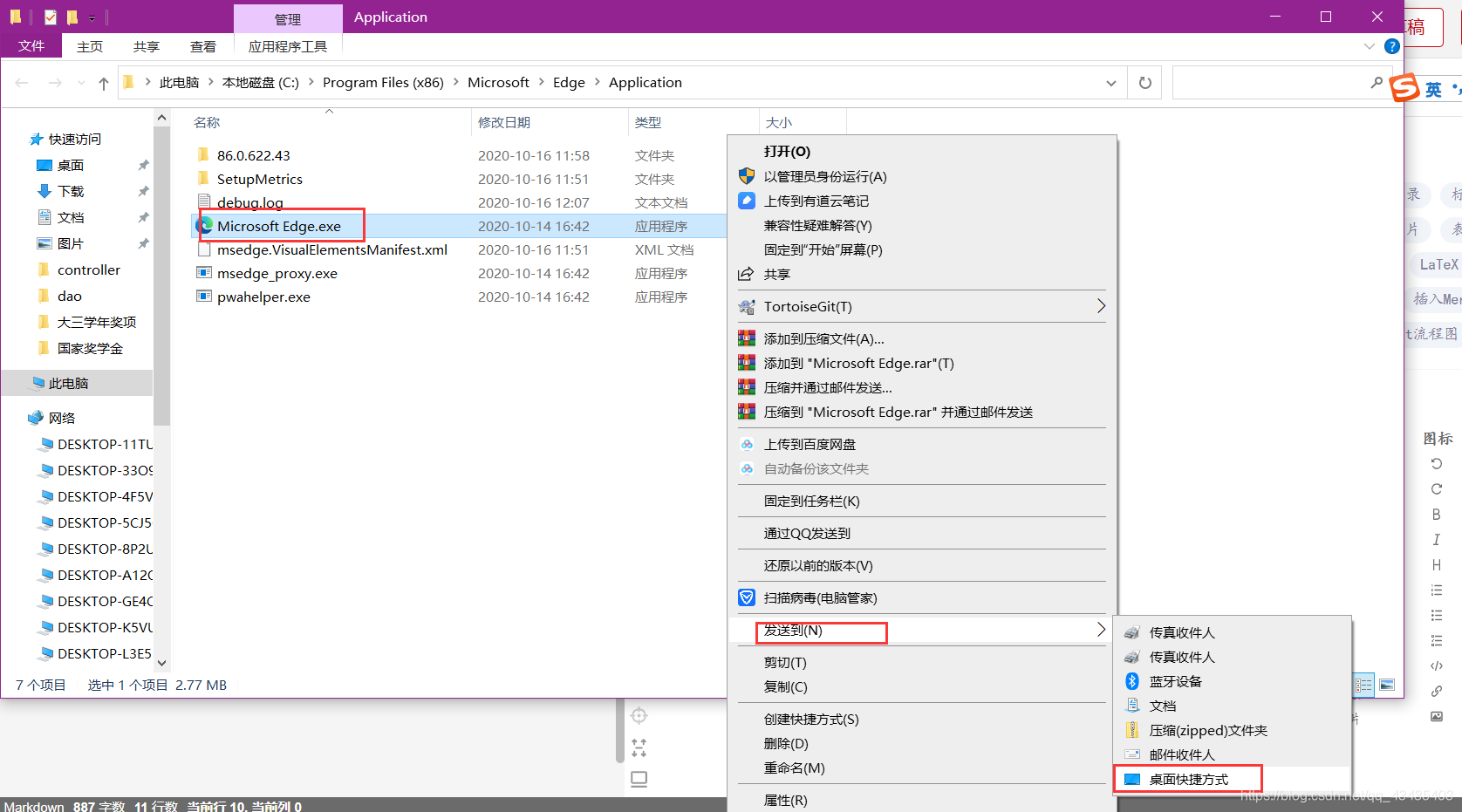Run as administrator (A) menu item
1462x812 pixels.
click(x=922, y=176)
